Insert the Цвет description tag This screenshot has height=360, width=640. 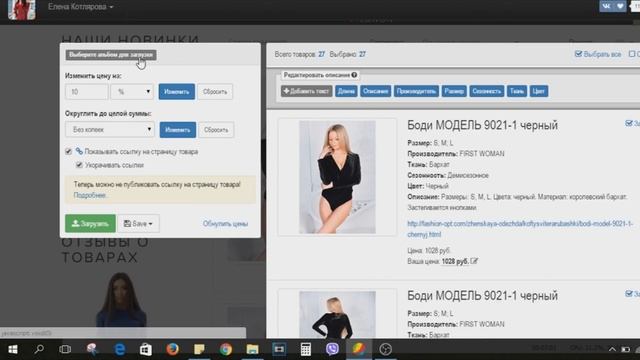(539, 91)
